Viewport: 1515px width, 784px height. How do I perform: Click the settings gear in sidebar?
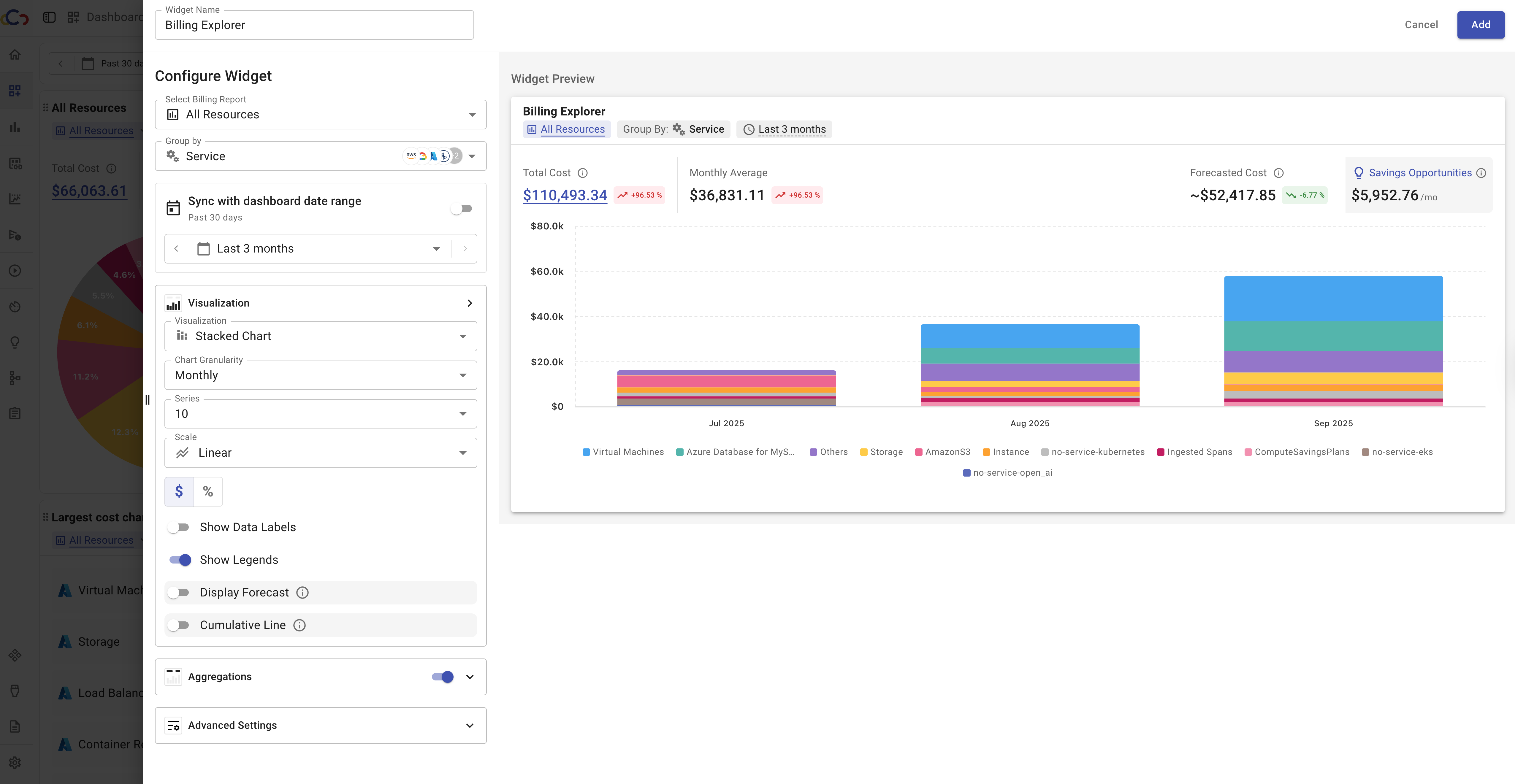tap(15, 762)
